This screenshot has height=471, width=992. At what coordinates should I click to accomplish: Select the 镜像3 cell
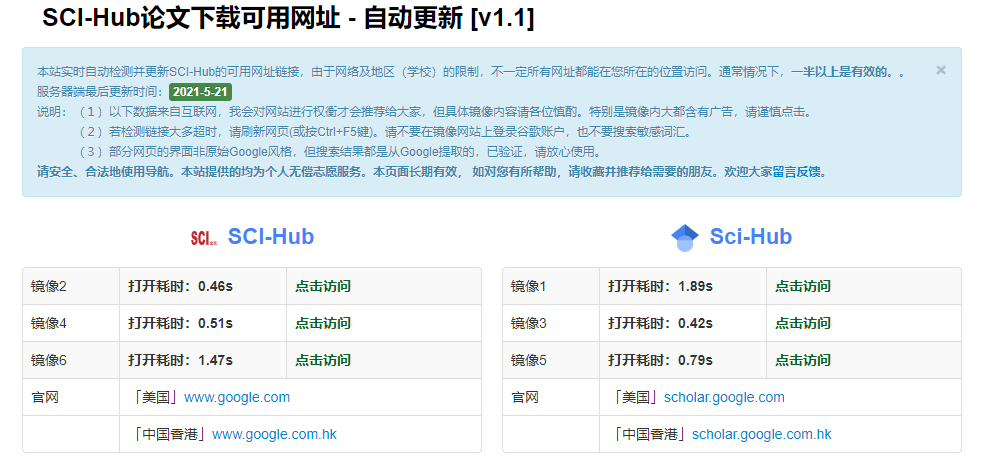[x=551, y=323]
